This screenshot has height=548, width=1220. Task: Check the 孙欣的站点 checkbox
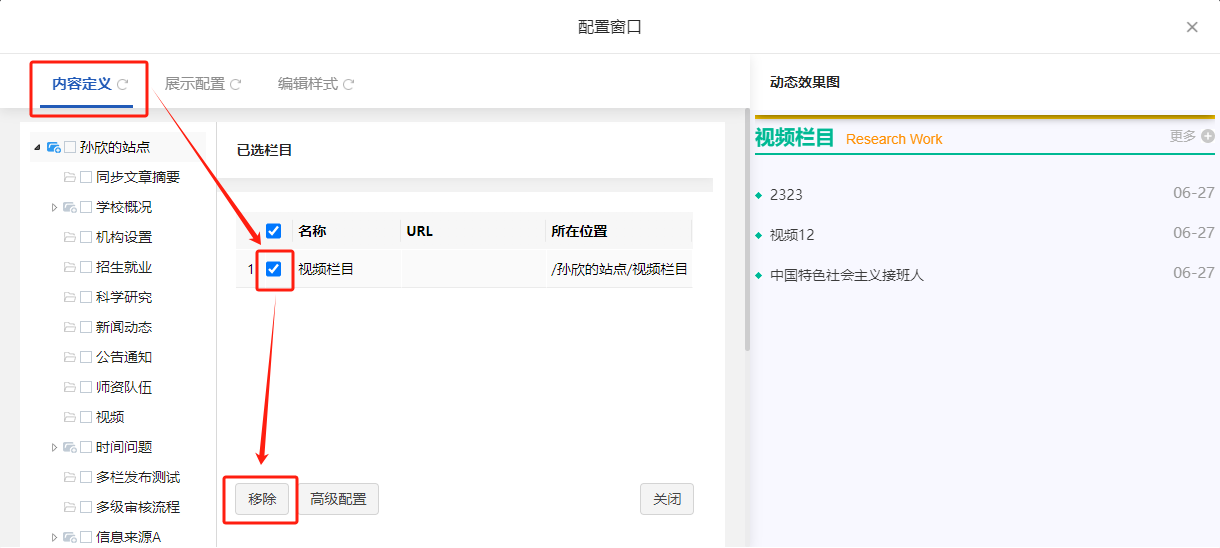(x=70, y=147)
